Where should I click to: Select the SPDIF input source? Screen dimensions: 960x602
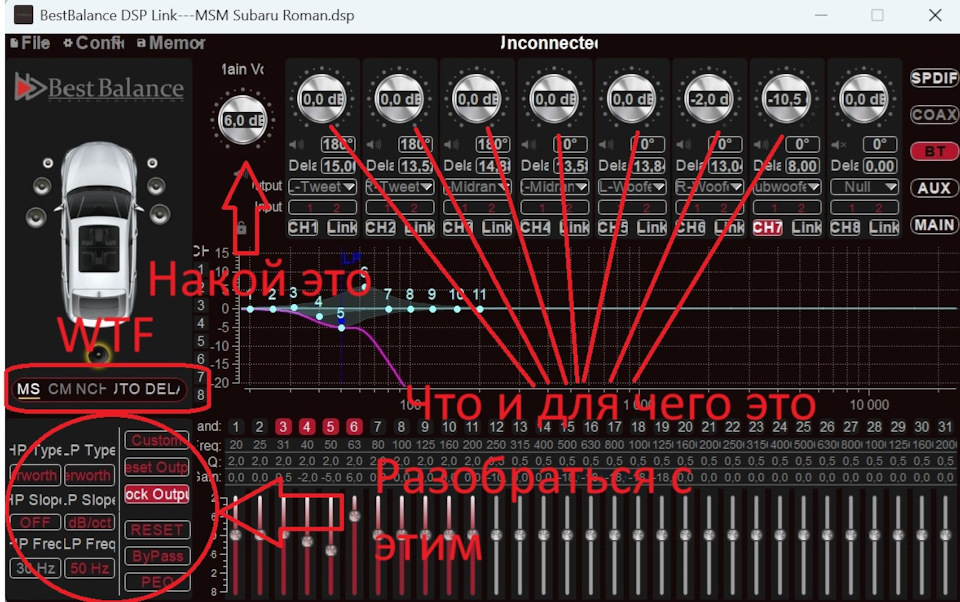tap(934, 78)
